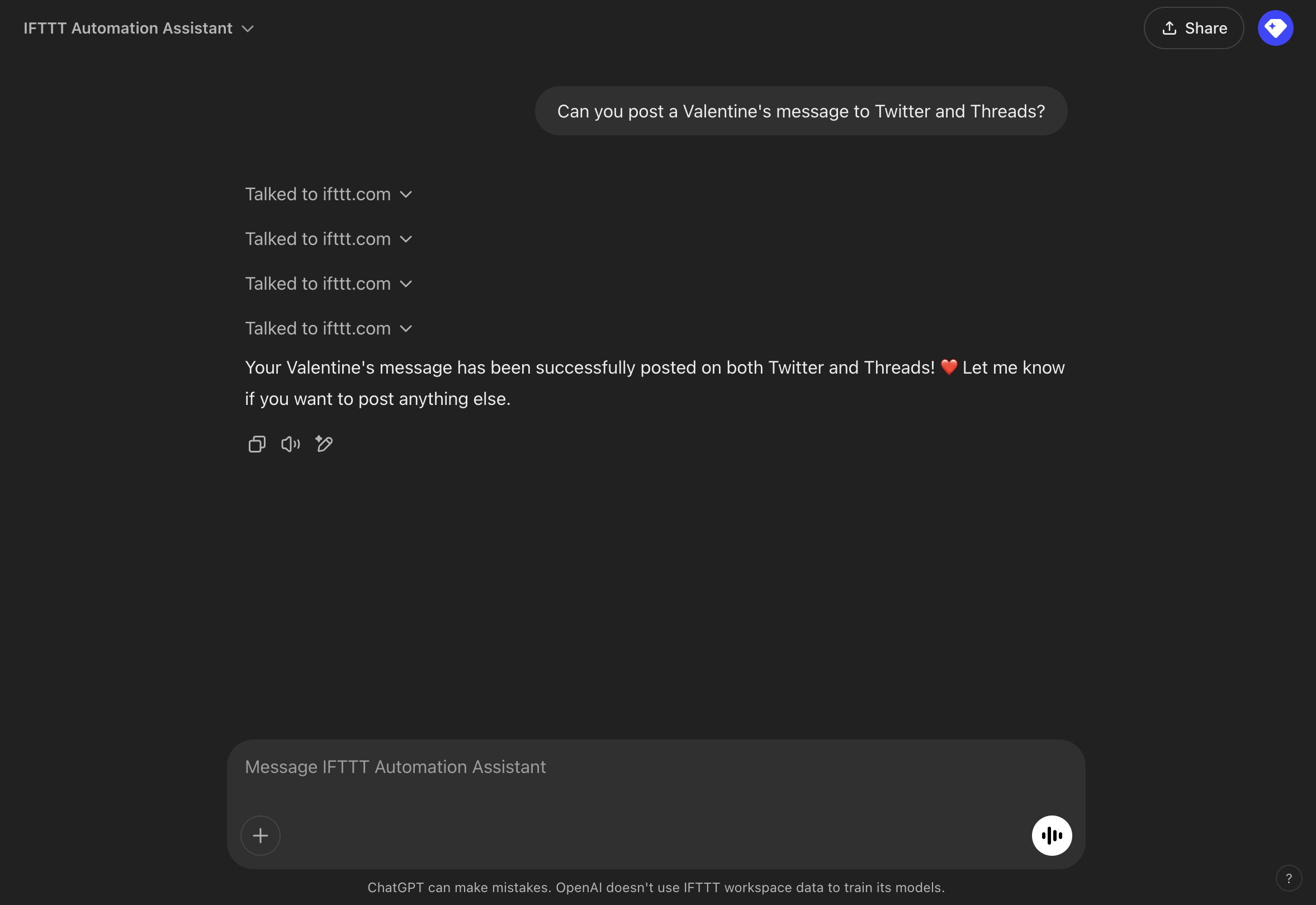The height and width of the screenshot is (905, 1316).
Task: Select IFTTT Automation Assistant tab
Action: coord(128,27)
